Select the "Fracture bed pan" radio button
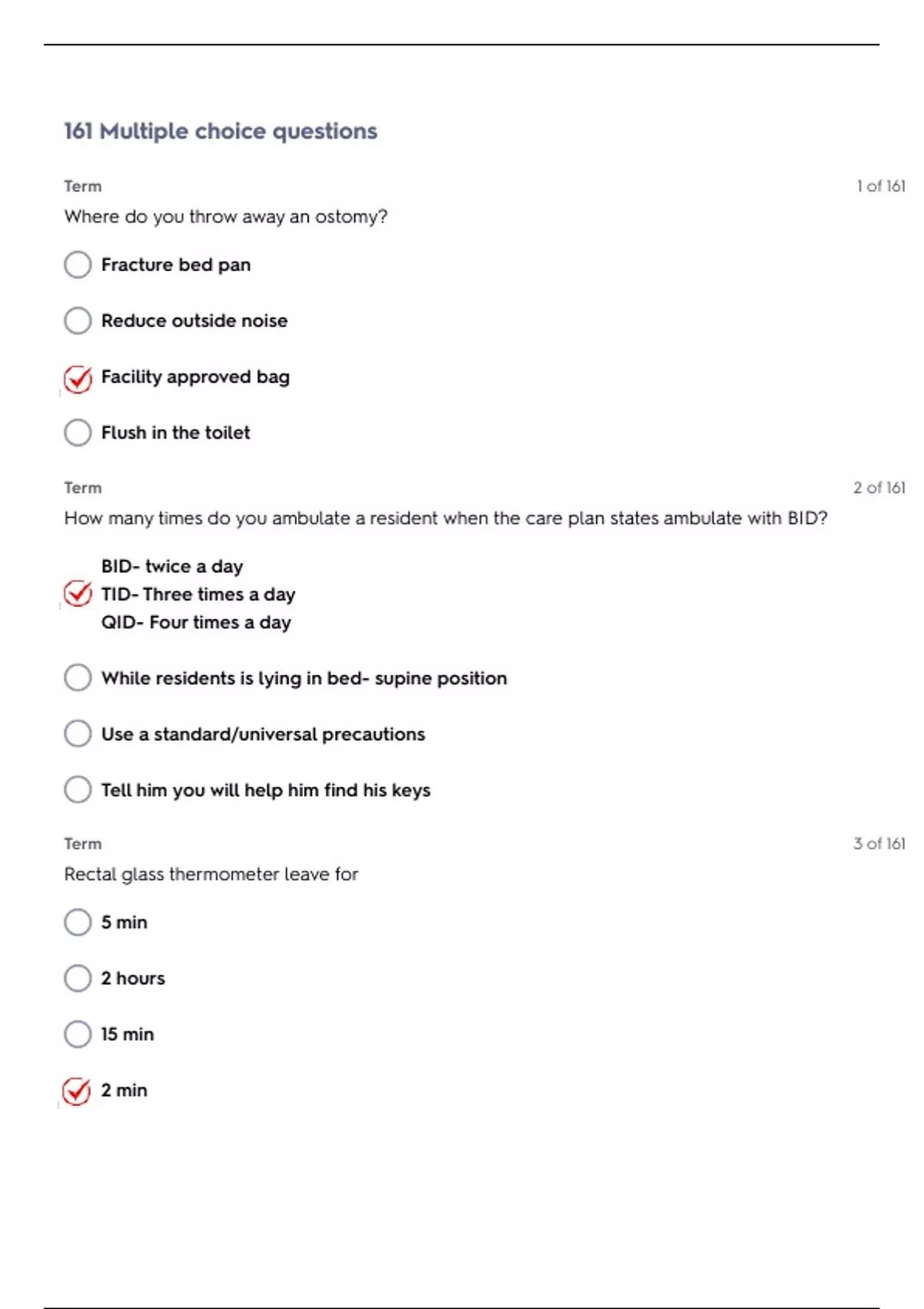 coord(78,265)
